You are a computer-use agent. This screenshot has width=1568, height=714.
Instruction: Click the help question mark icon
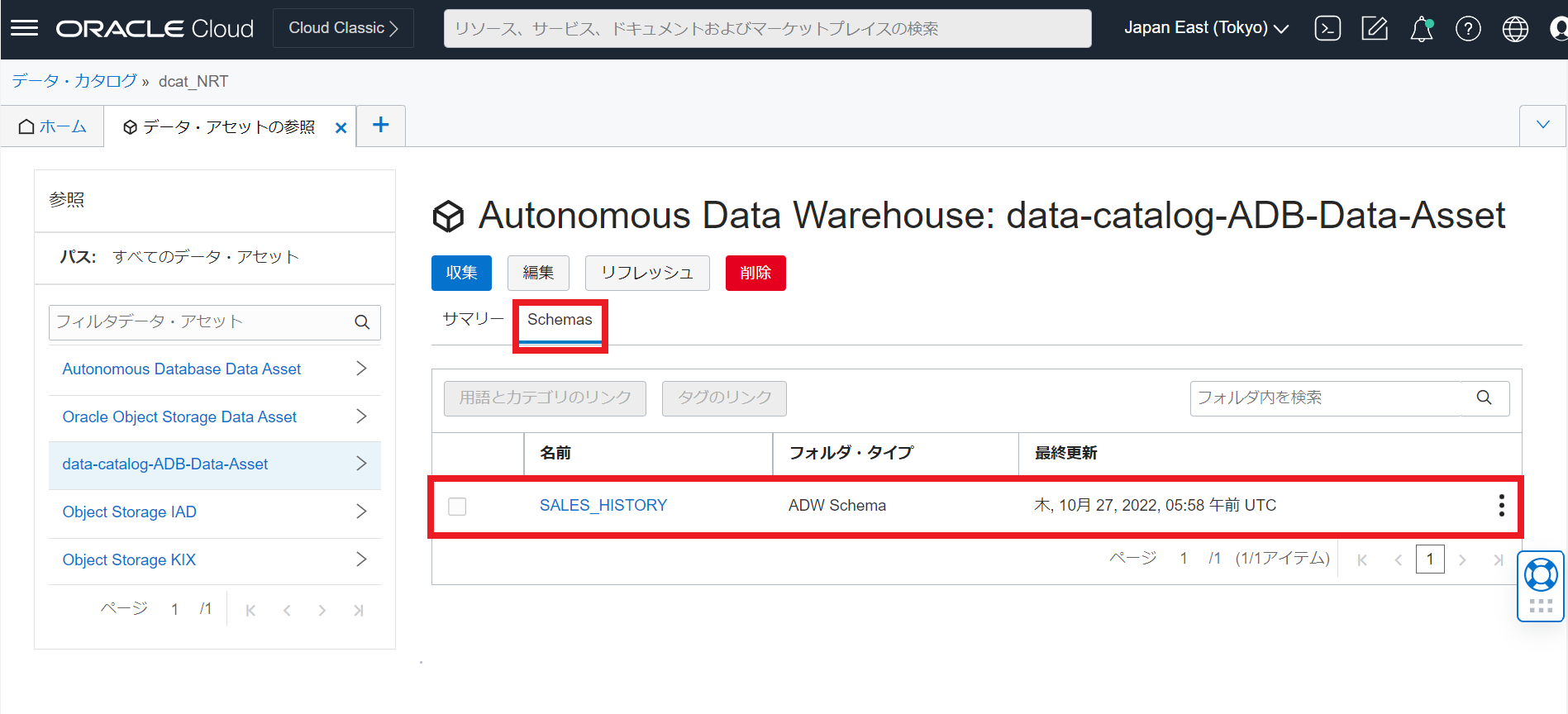[x=1468, y=29]
